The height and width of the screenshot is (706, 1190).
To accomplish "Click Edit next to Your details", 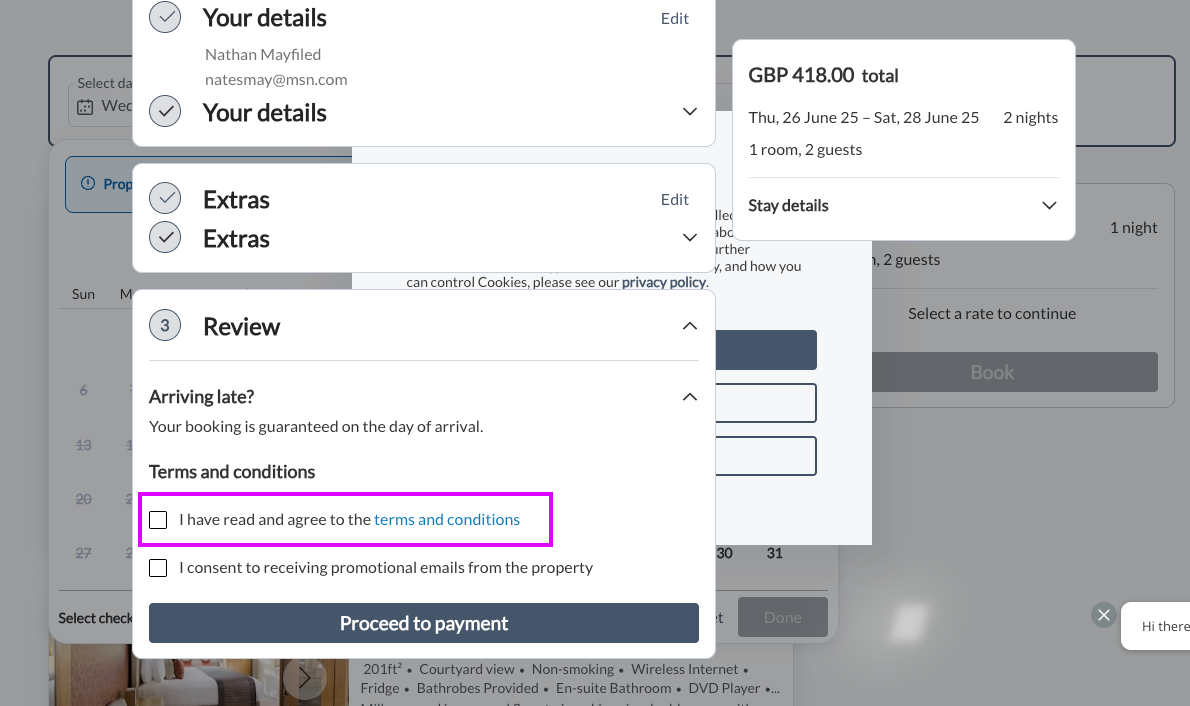I will 675,18.
